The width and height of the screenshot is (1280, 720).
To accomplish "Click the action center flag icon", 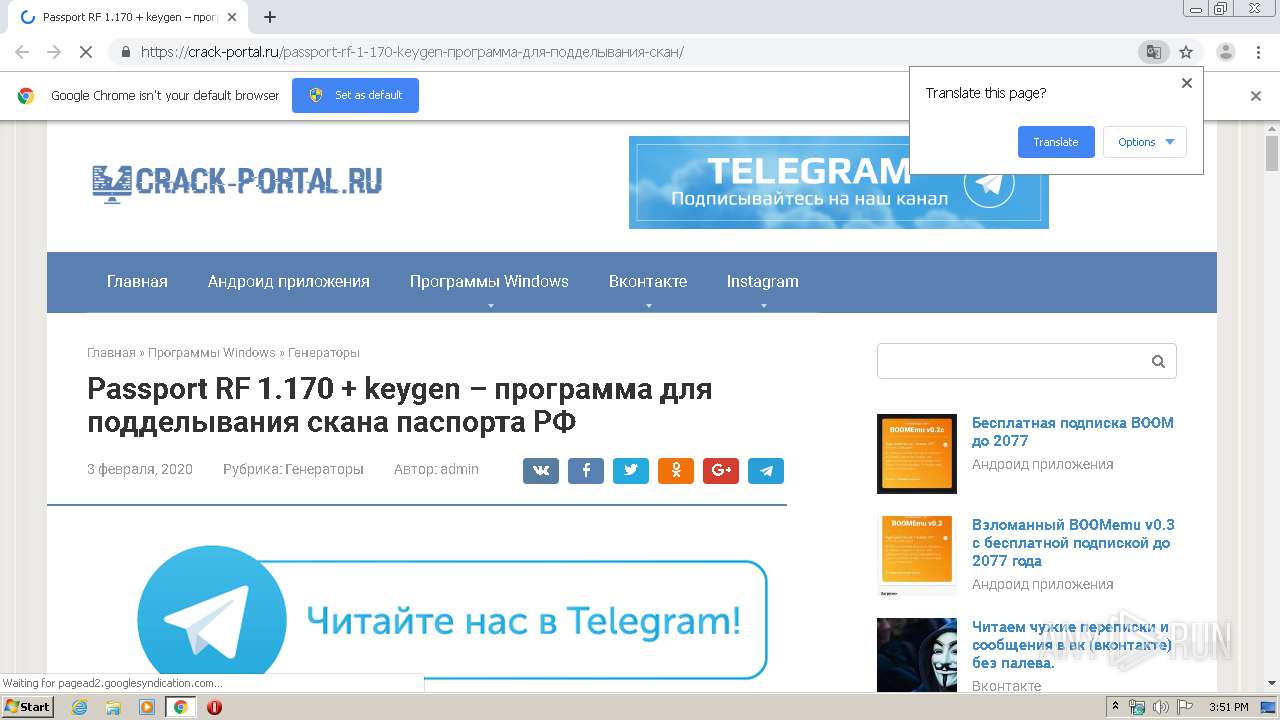I will click(x=1183, y=707).
